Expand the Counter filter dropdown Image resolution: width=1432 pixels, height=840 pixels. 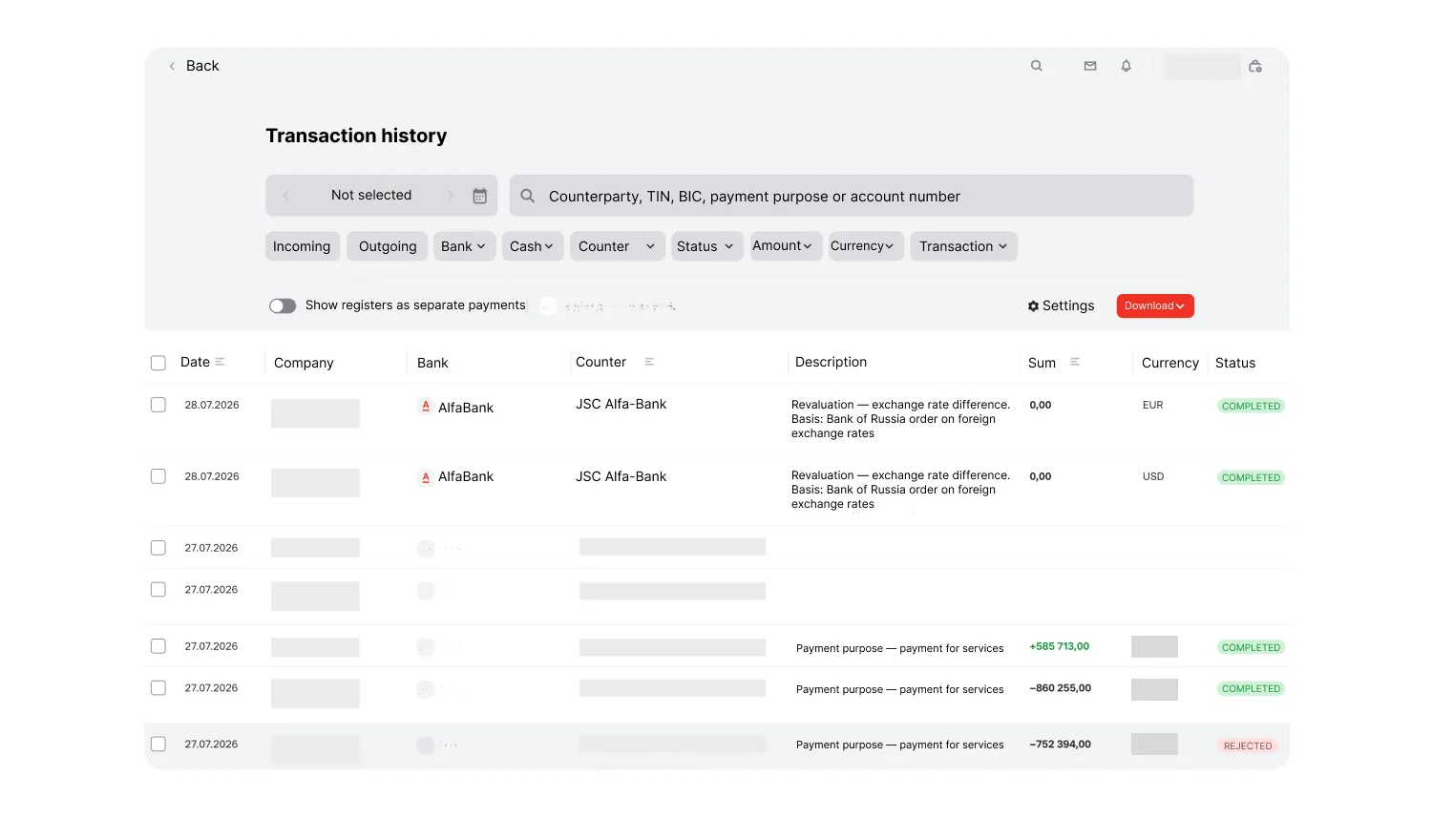(618, 246)
